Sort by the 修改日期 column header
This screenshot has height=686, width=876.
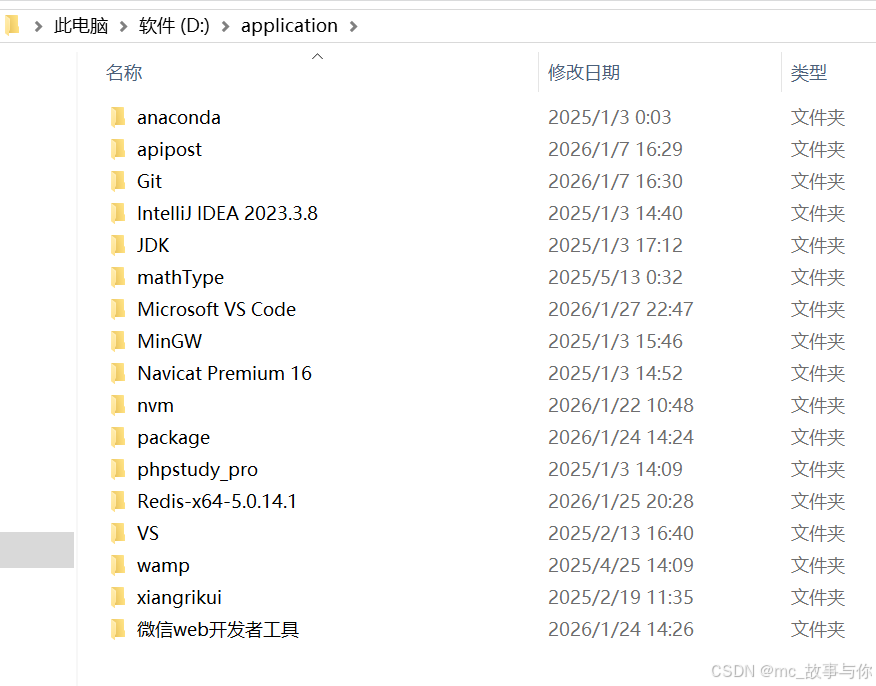[x=584, y=73]
